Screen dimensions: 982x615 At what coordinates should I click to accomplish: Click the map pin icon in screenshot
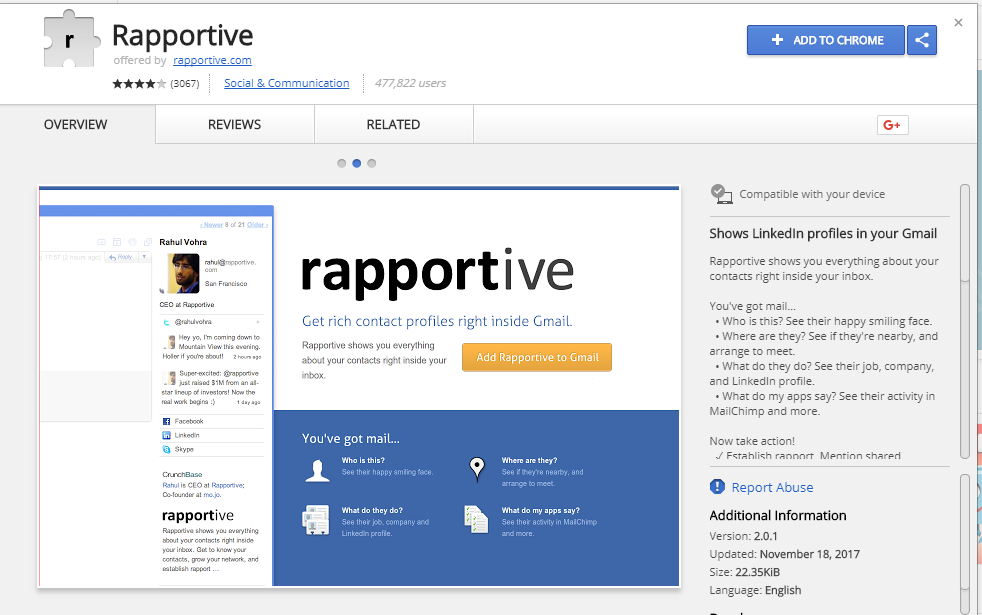477,468
